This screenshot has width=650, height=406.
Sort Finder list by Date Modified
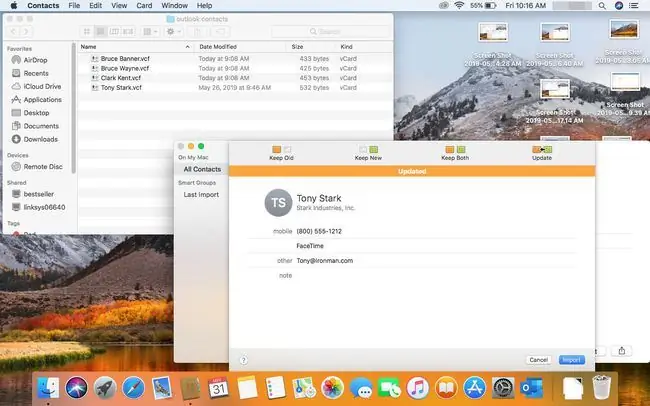[x=240, y=47]
